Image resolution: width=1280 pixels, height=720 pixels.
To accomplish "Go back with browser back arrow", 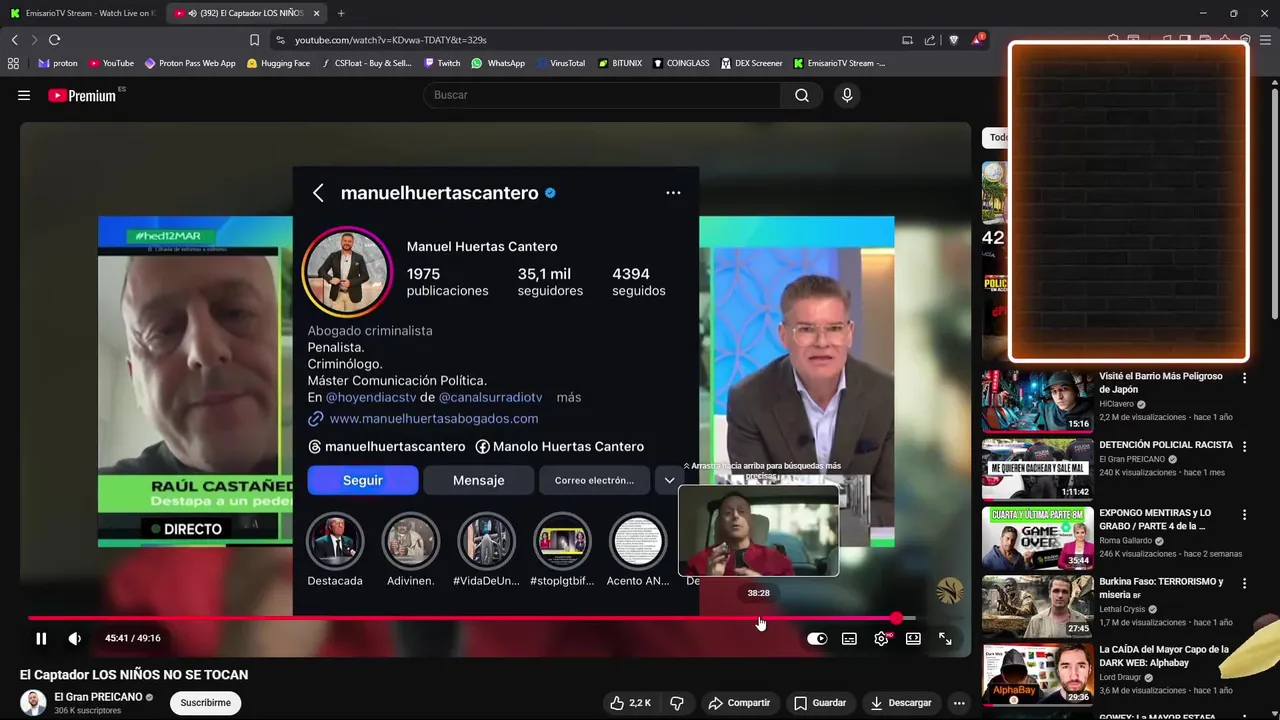I will (14, 40).
